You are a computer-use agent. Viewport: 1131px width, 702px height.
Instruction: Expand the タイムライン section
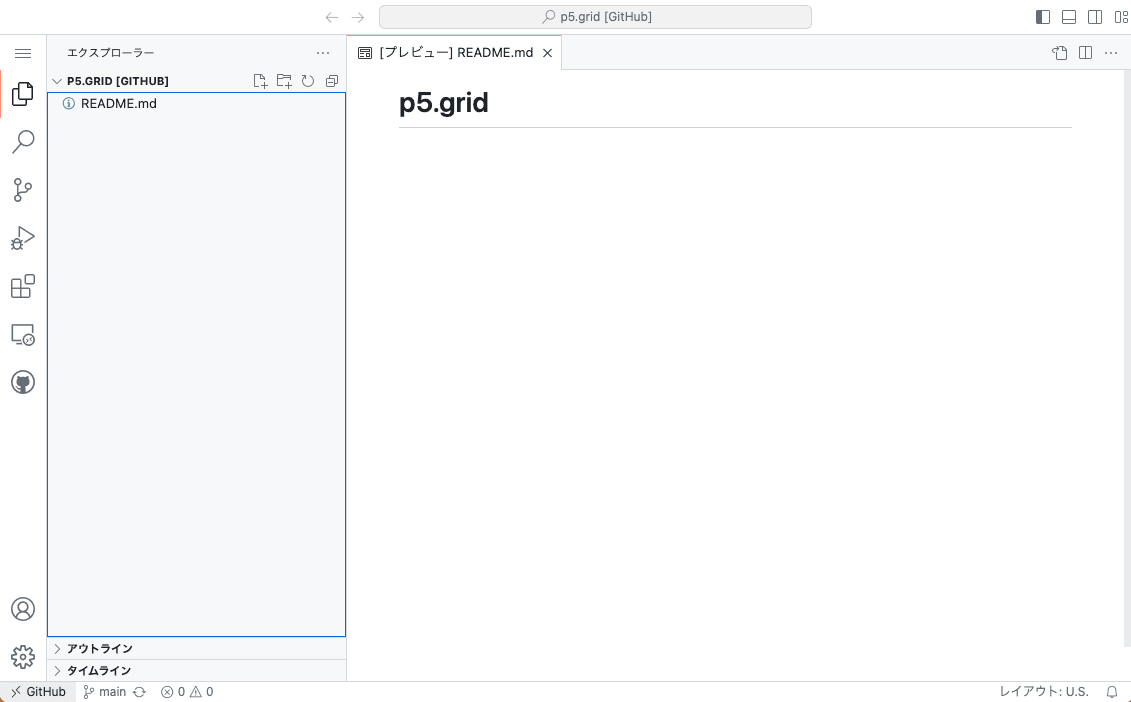point(99,670)
